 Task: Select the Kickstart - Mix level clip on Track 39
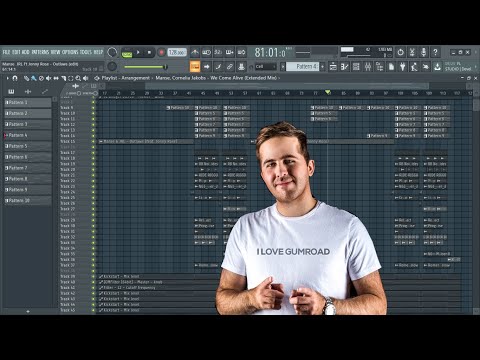157,276
